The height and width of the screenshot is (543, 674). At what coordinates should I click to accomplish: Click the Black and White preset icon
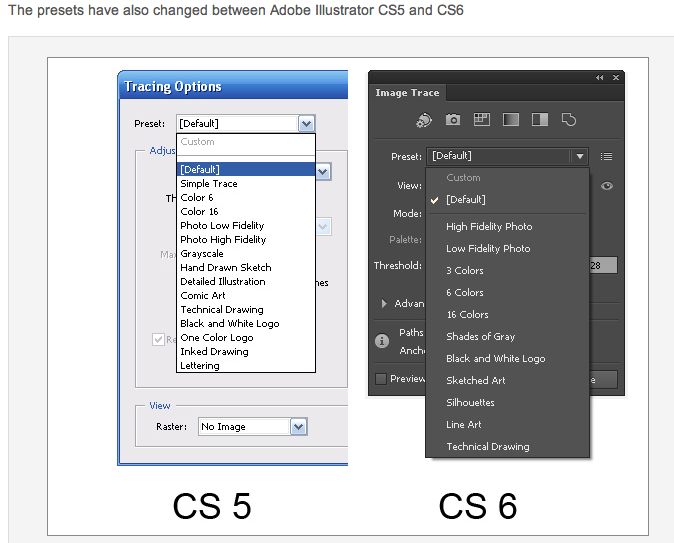[540, 120]
